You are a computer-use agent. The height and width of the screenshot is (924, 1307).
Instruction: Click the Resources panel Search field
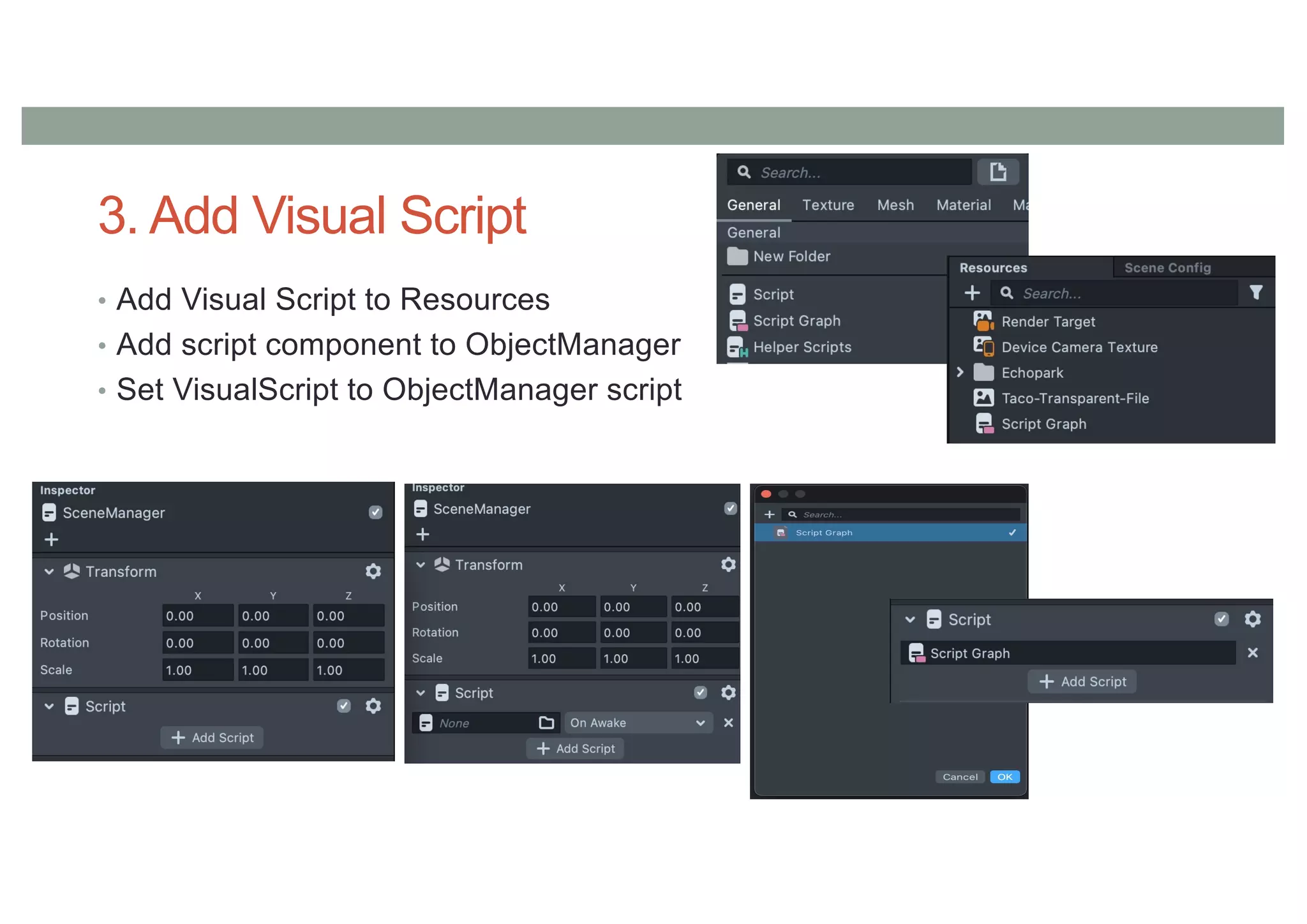click(1114, 293)
